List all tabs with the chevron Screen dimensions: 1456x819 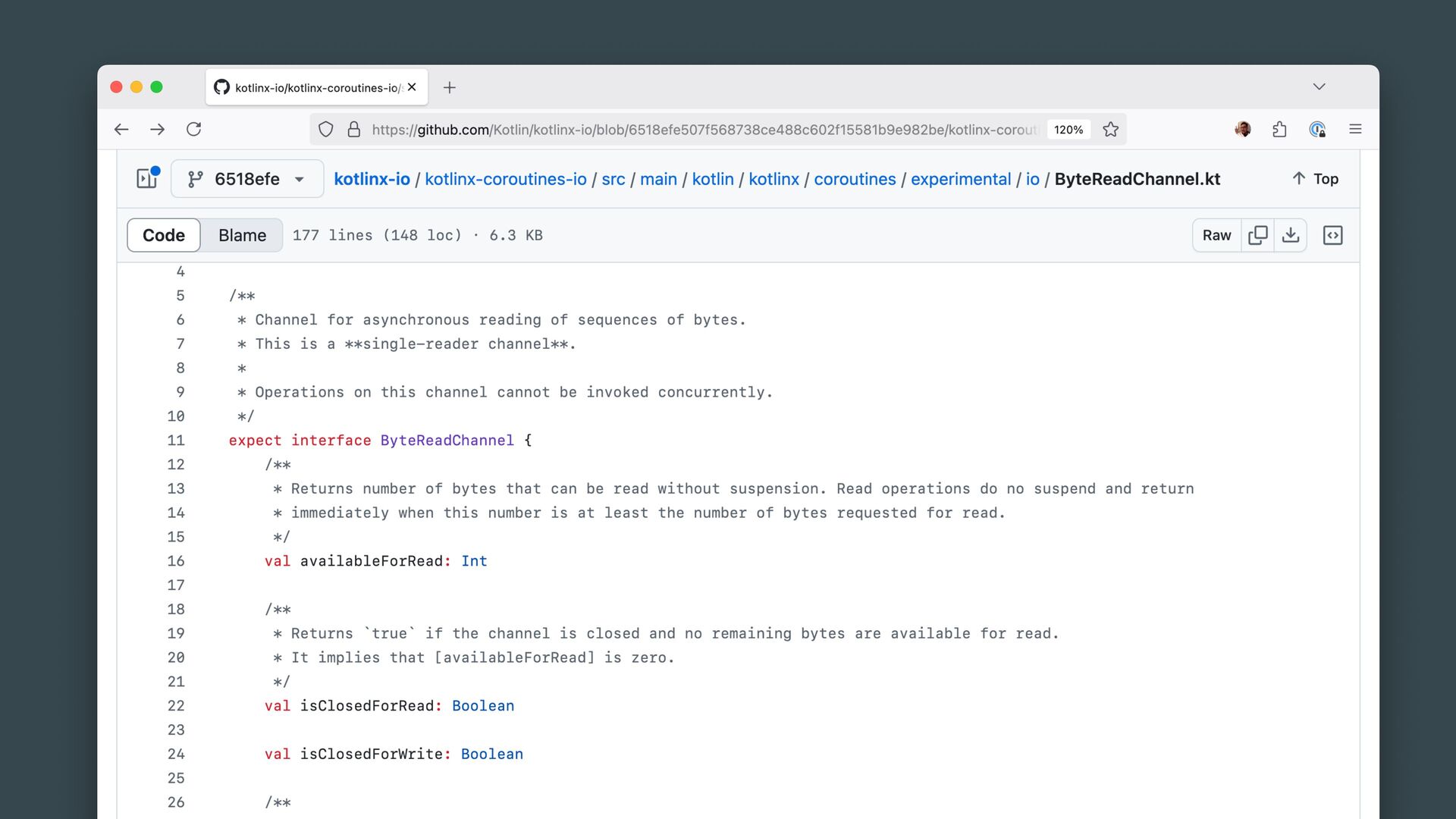click(1319, 87)
